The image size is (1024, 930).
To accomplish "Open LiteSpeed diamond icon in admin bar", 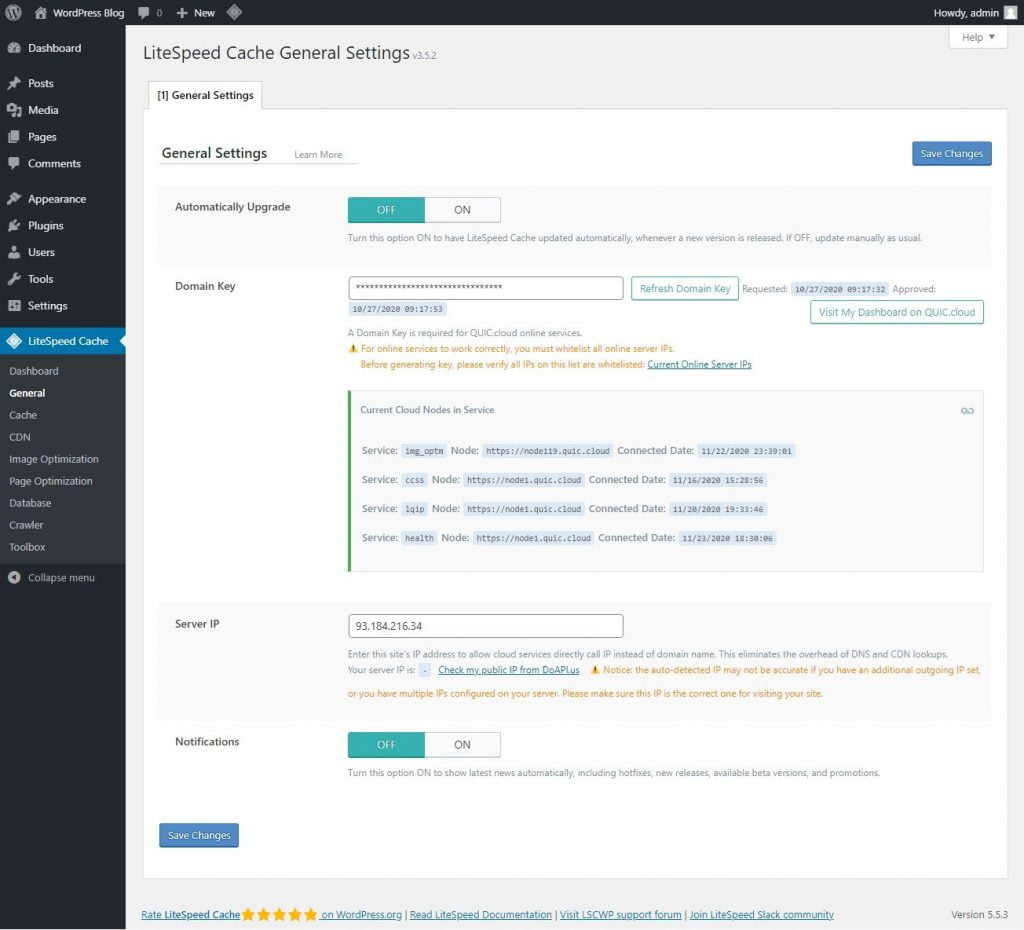I will point(234,12).
